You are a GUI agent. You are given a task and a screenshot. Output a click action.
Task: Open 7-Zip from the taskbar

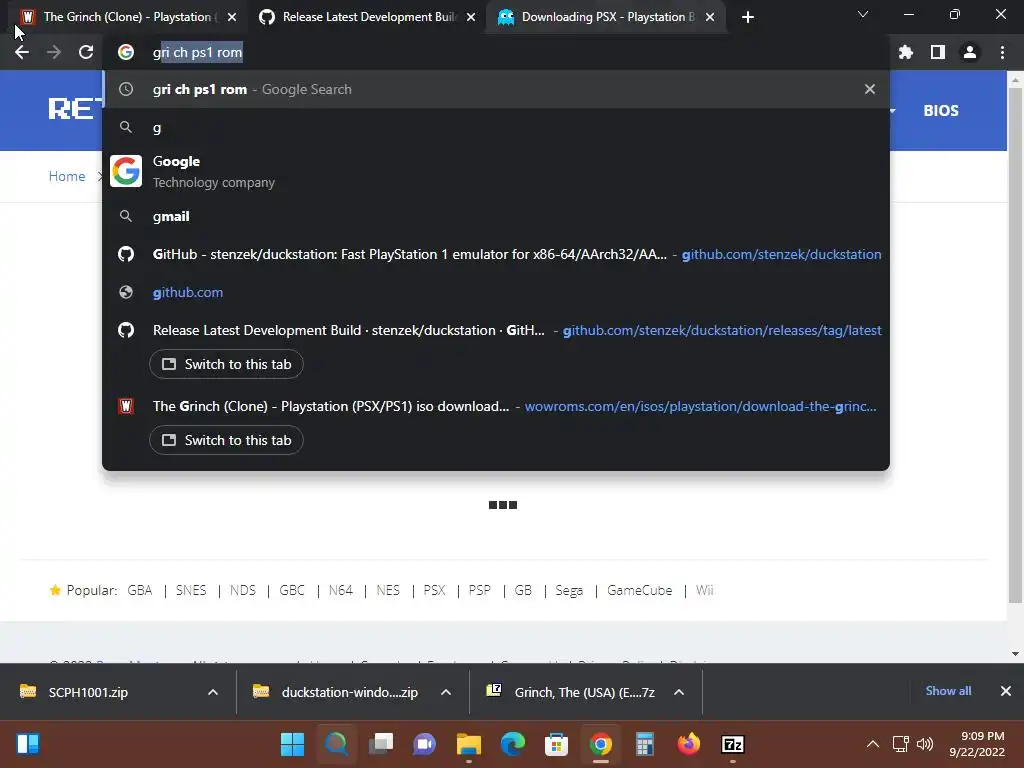(733, 744)
